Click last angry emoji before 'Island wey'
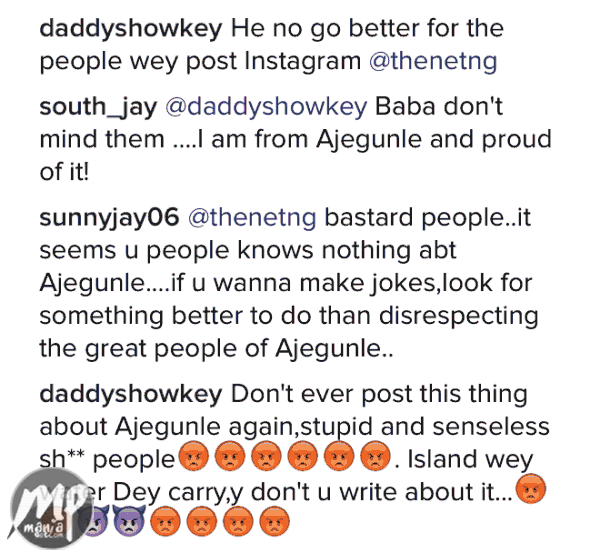 click(x=375, y=455)
